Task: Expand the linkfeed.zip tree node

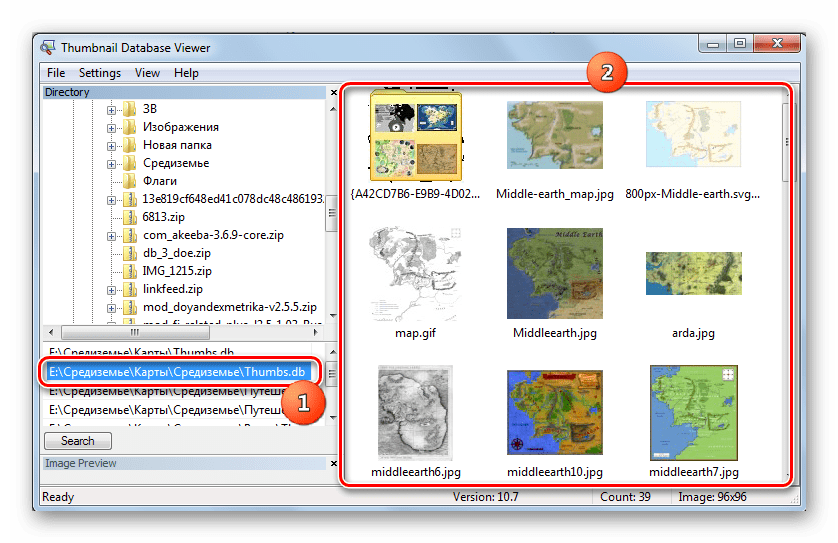Action: click(x=112, y=289)
